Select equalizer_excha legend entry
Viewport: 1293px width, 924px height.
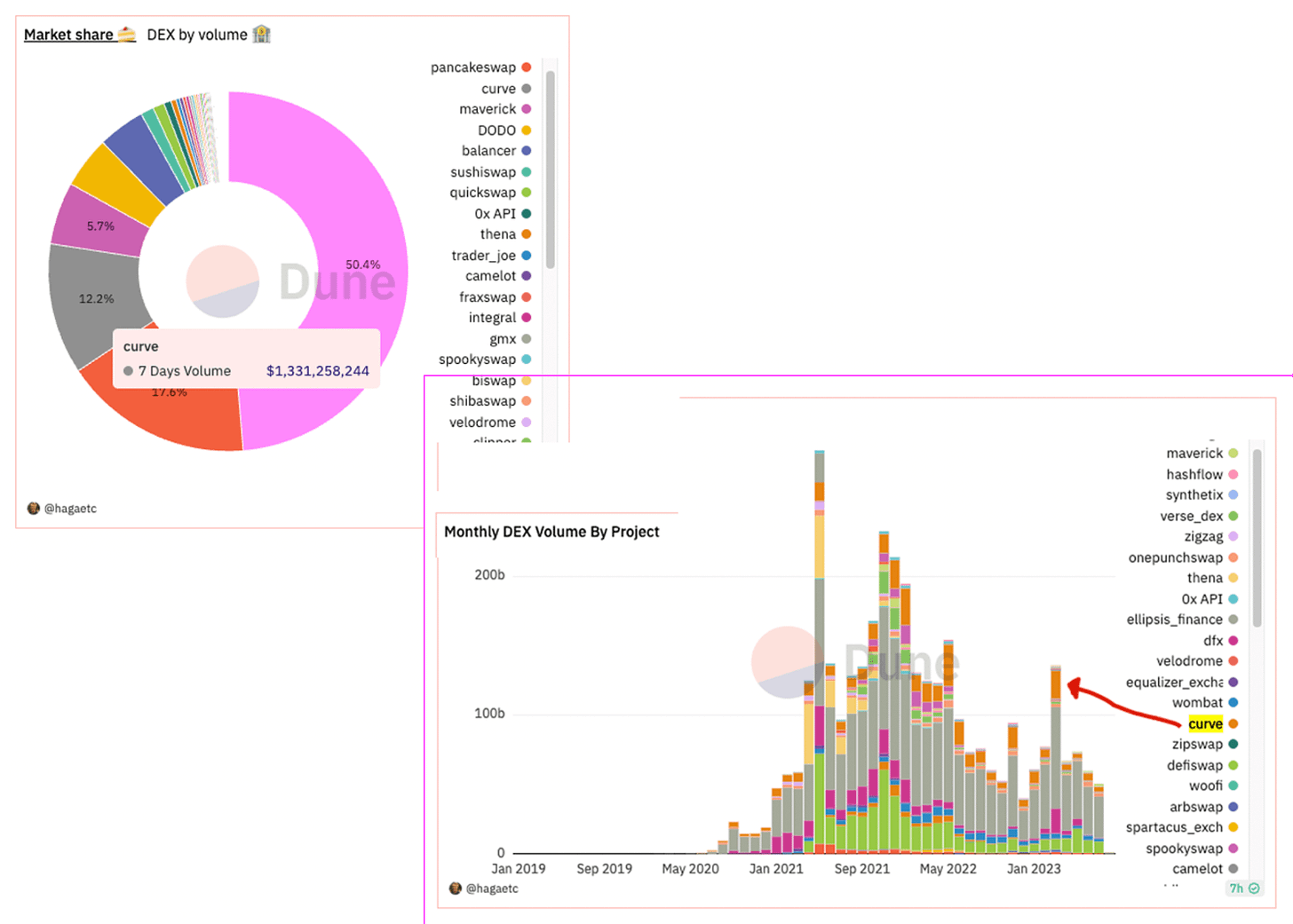pyautogui.click(x=1182, y=683)
